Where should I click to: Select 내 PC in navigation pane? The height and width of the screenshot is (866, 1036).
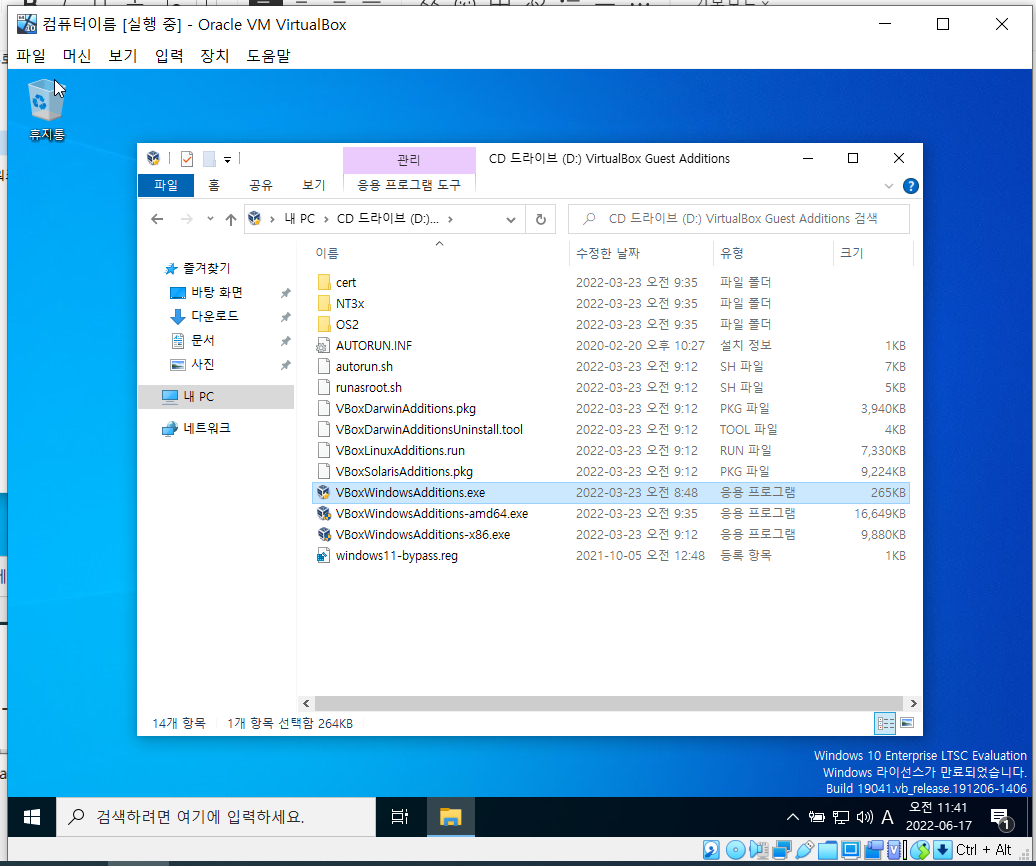coord(216,396)
